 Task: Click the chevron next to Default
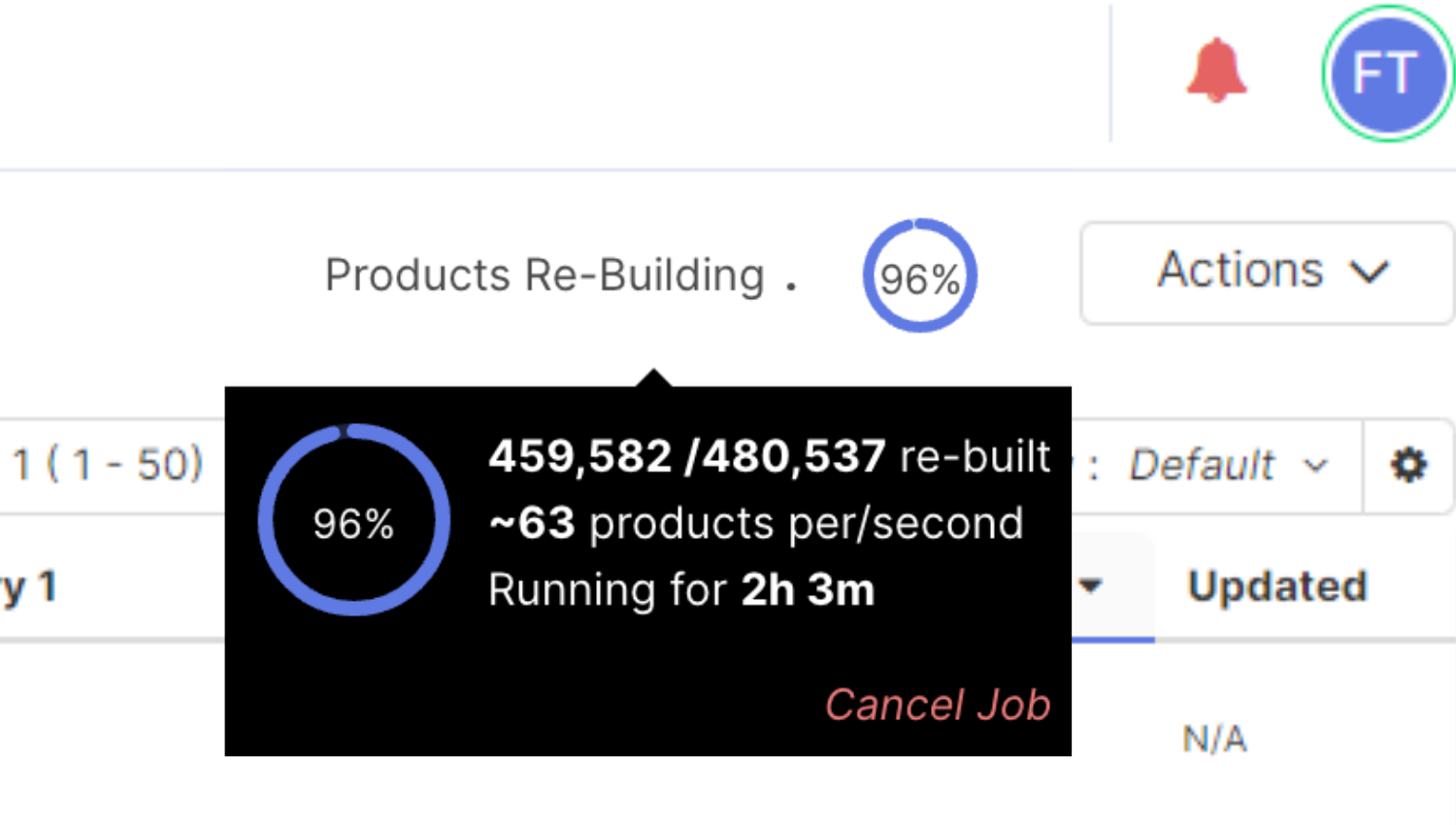point(1316,466)
